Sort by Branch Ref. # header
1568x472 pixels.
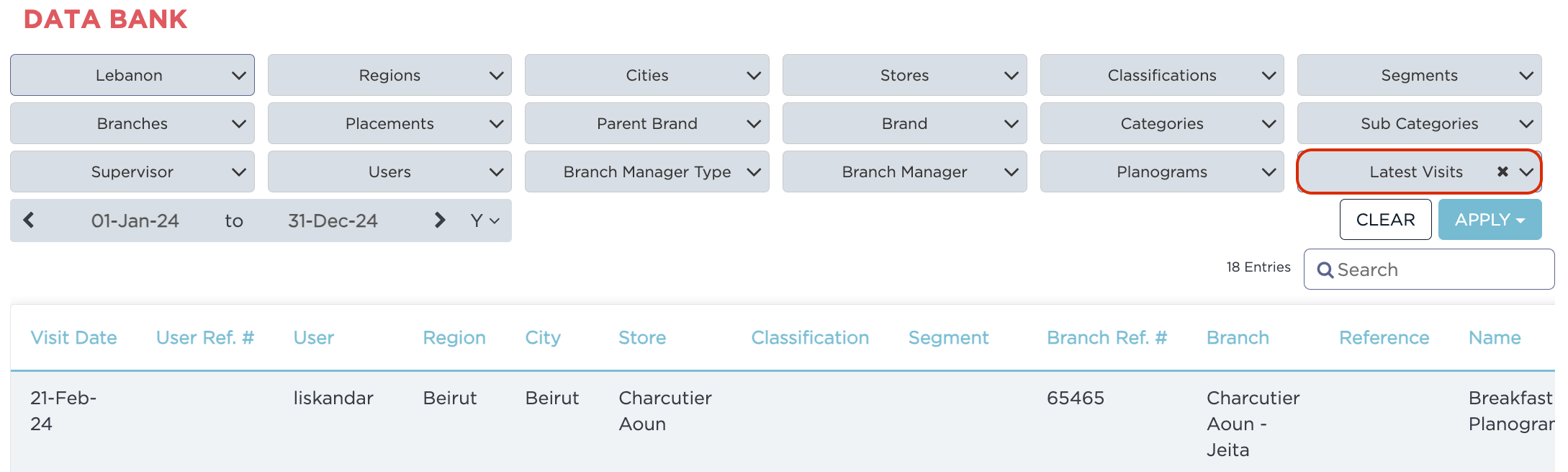(x=1107, y=338)
